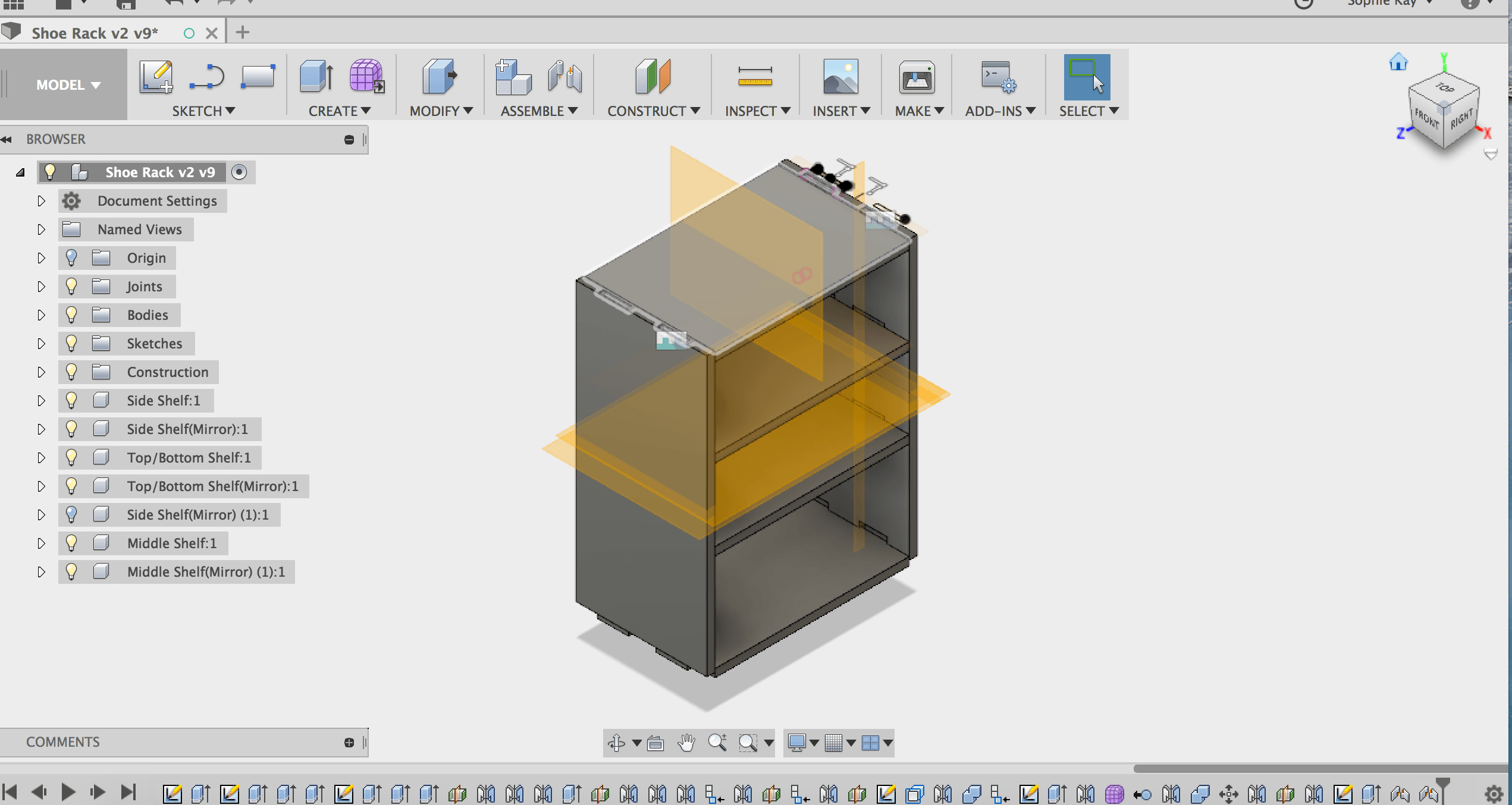Click the Measure ruler icon
The image size is (1512, 805).
point(754,77)
